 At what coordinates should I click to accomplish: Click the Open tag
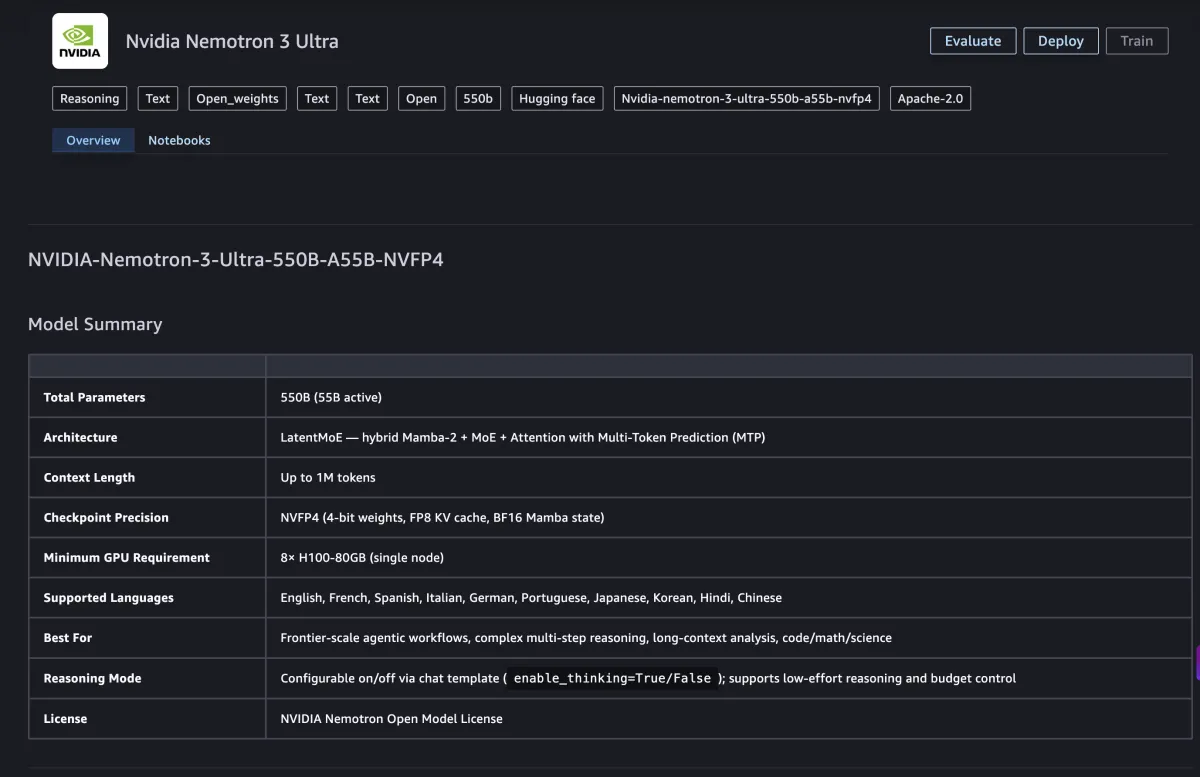[x=421, y=98]
